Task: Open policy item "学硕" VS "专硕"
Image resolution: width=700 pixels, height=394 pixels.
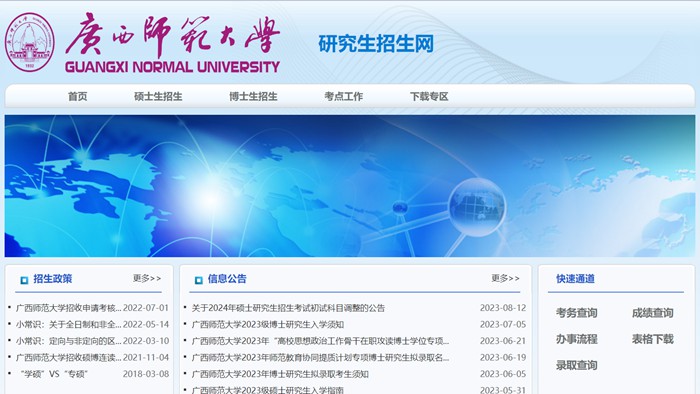Action: point(54,374)
